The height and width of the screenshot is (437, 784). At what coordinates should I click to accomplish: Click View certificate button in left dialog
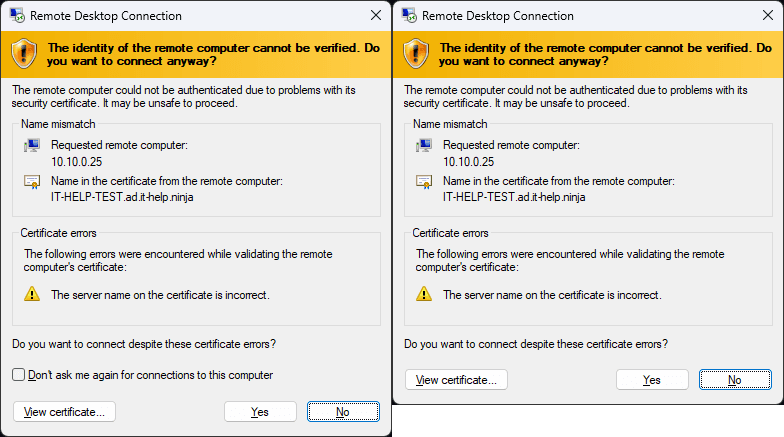click(x=64, y=412)
